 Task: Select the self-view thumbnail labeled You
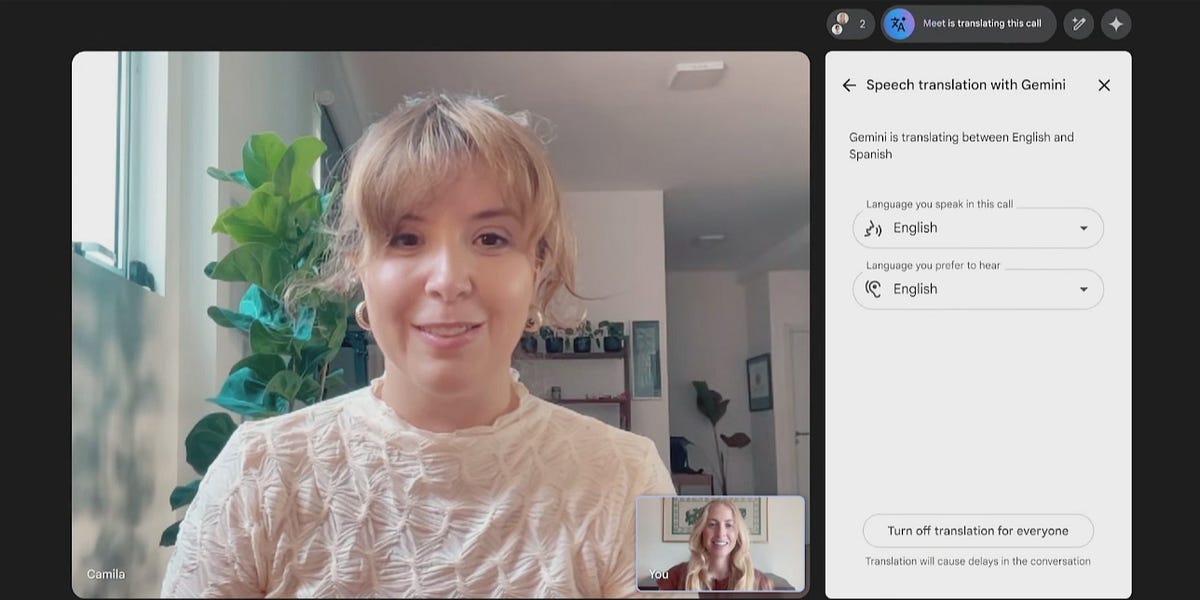(x=721, y=543)
